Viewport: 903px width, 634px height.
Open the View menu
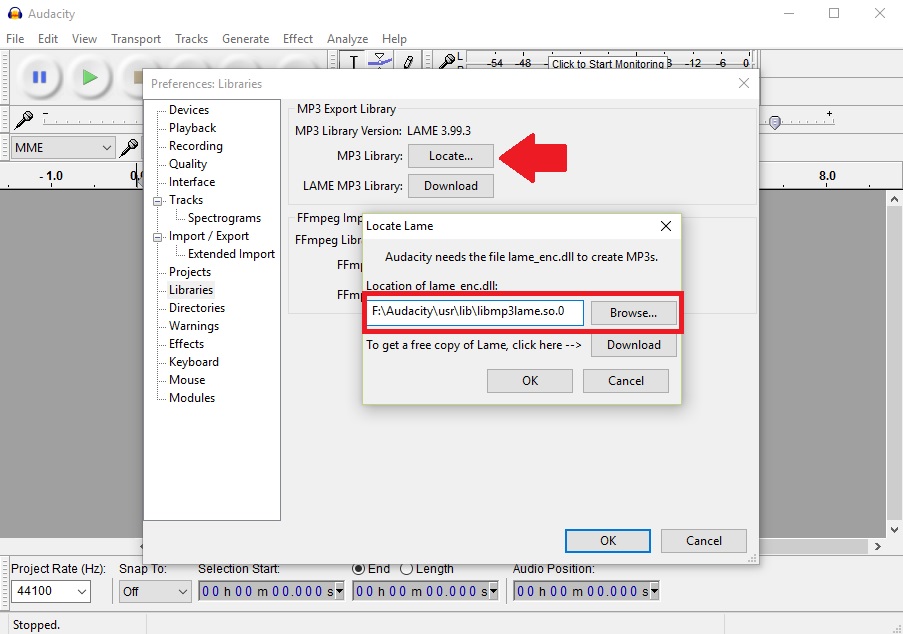(84, 39)
